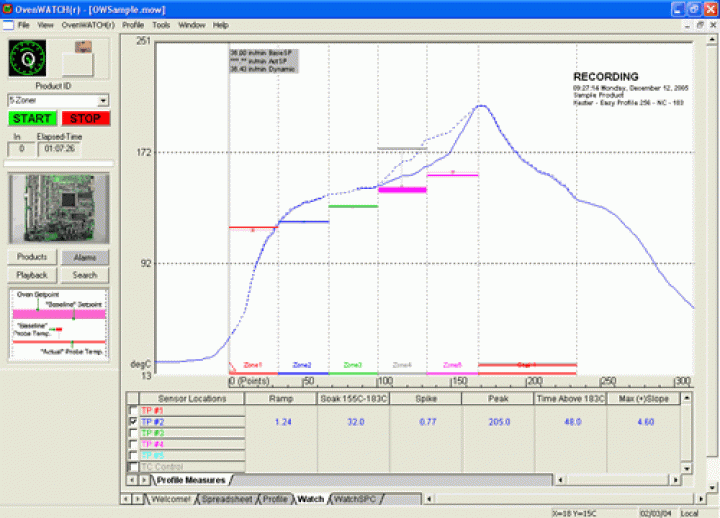The width and height of the screenshot is (720, 518).
Task: Click the document icon left of File menu
Action: click(8, 25)
